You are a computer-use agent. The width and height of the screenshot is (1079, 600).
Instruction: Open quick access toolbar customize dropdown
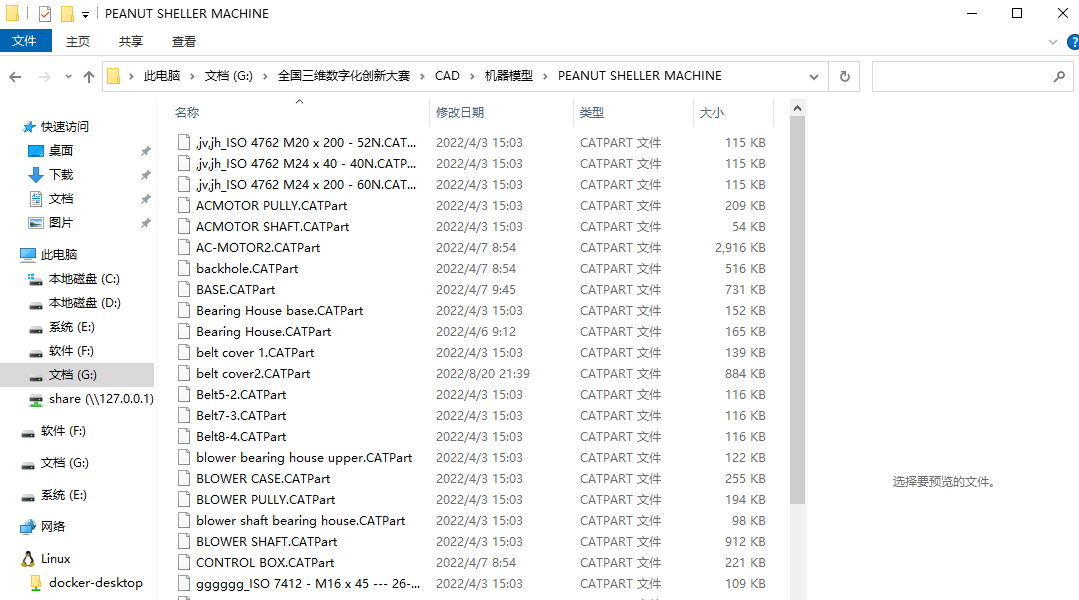point(85,14)
